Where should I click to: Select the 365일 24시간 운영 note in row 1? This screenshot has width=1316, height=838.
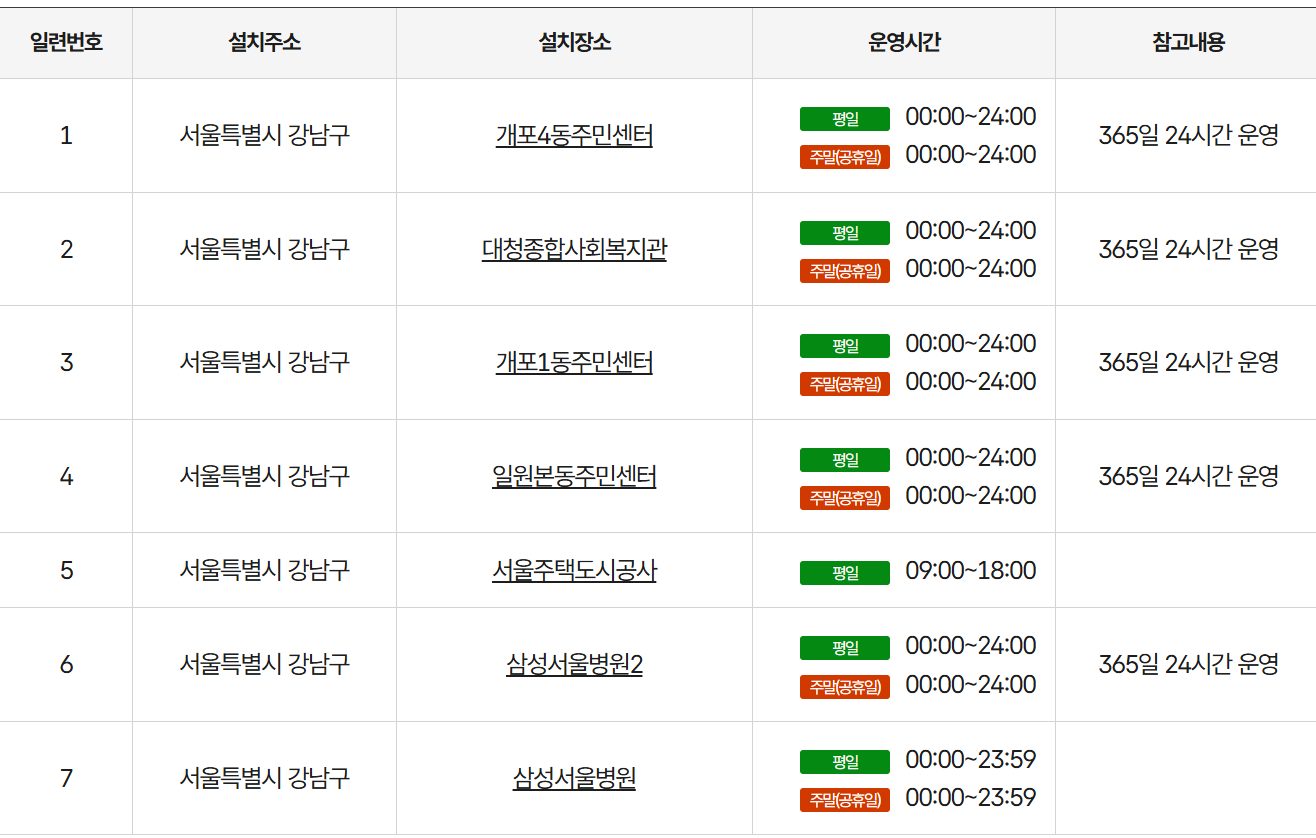tap(1186, 135)
